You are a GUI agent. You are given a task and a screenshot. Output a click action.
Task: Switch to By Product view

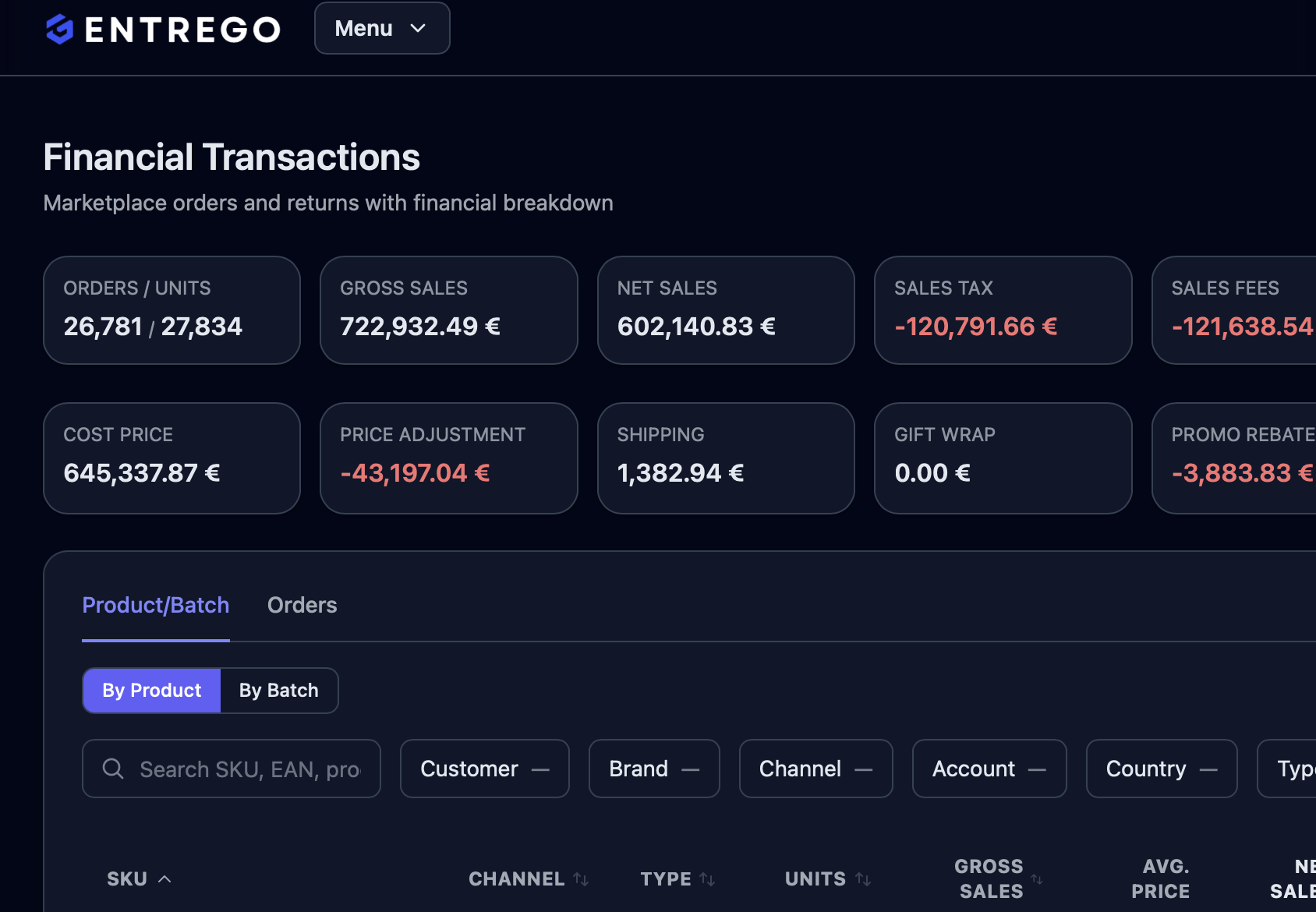pyautogui.click(x=152, y=691)
